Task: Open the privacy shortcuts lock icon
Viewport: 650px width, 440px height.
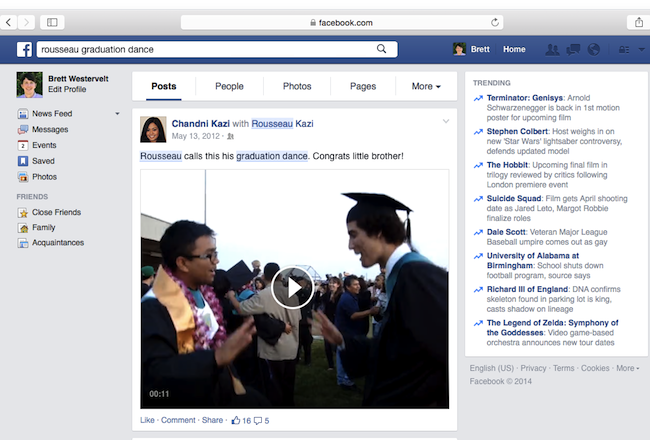Action: (x=624, y=50)
